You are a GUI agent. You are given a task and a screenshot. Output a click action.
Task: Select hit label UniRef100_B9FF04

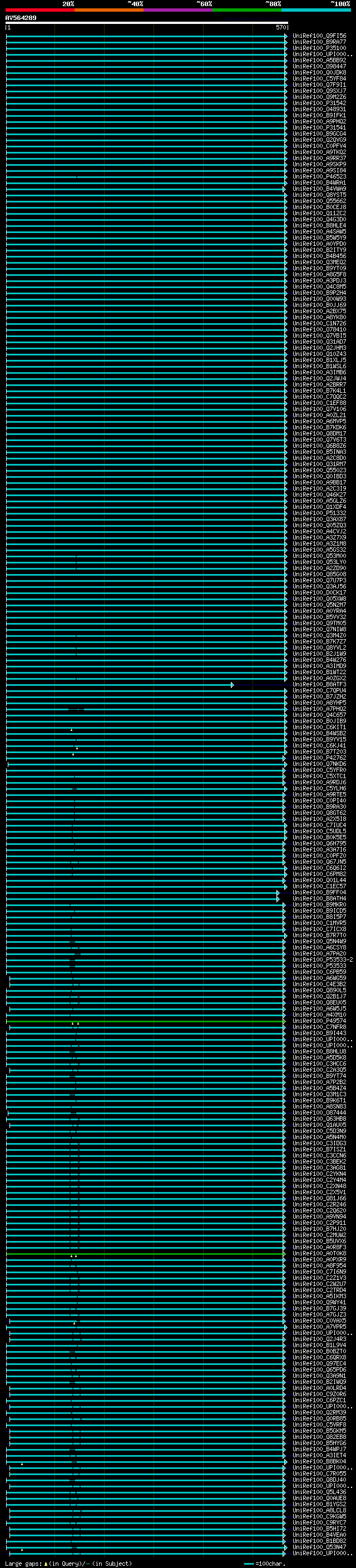coord(319,892)
